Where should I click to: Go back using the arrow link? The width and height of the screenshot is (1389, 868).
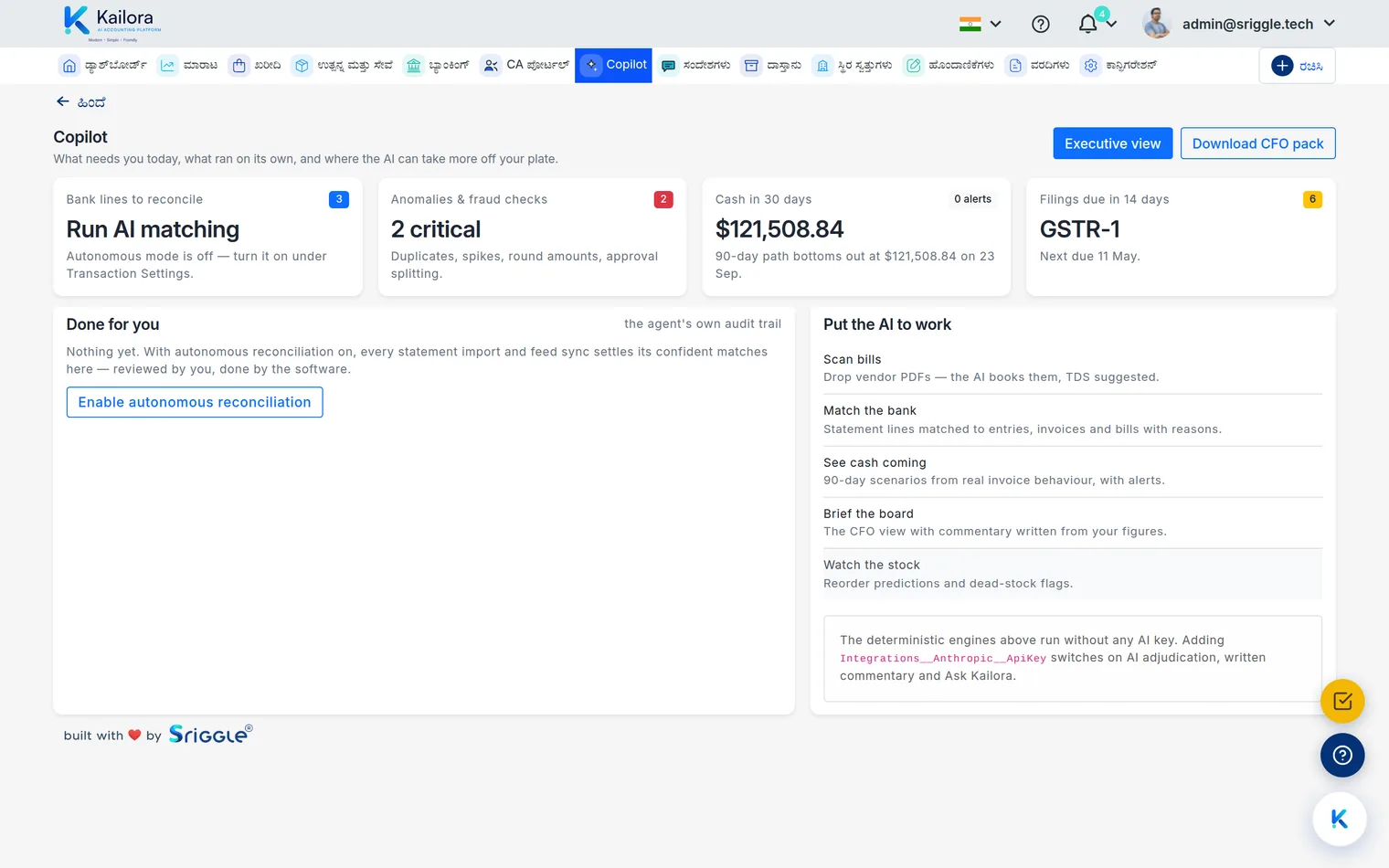point(80,102)
